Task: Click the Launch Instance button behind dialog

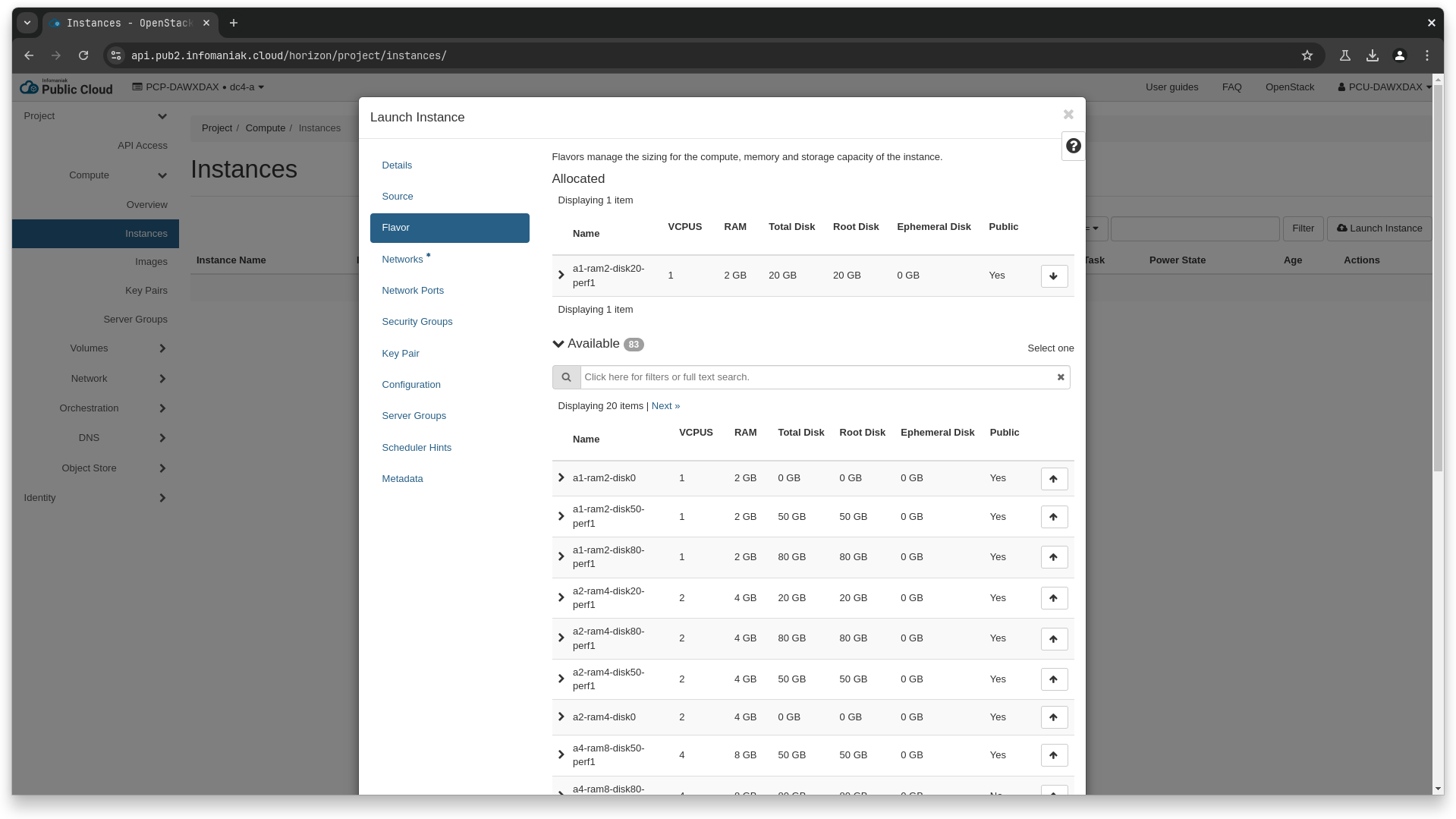Action: [x=1379, y=228]
